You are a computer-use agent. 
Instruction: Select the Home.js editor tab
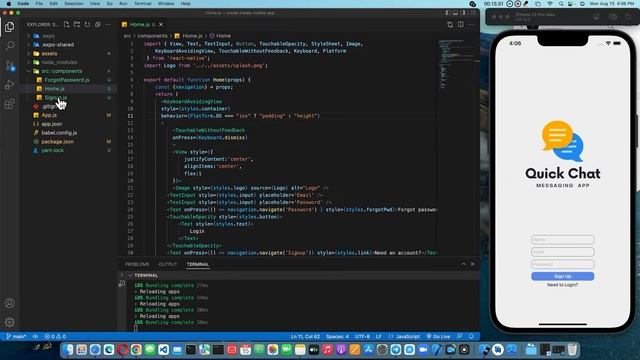pyautogui.click(x=139, y=24)
